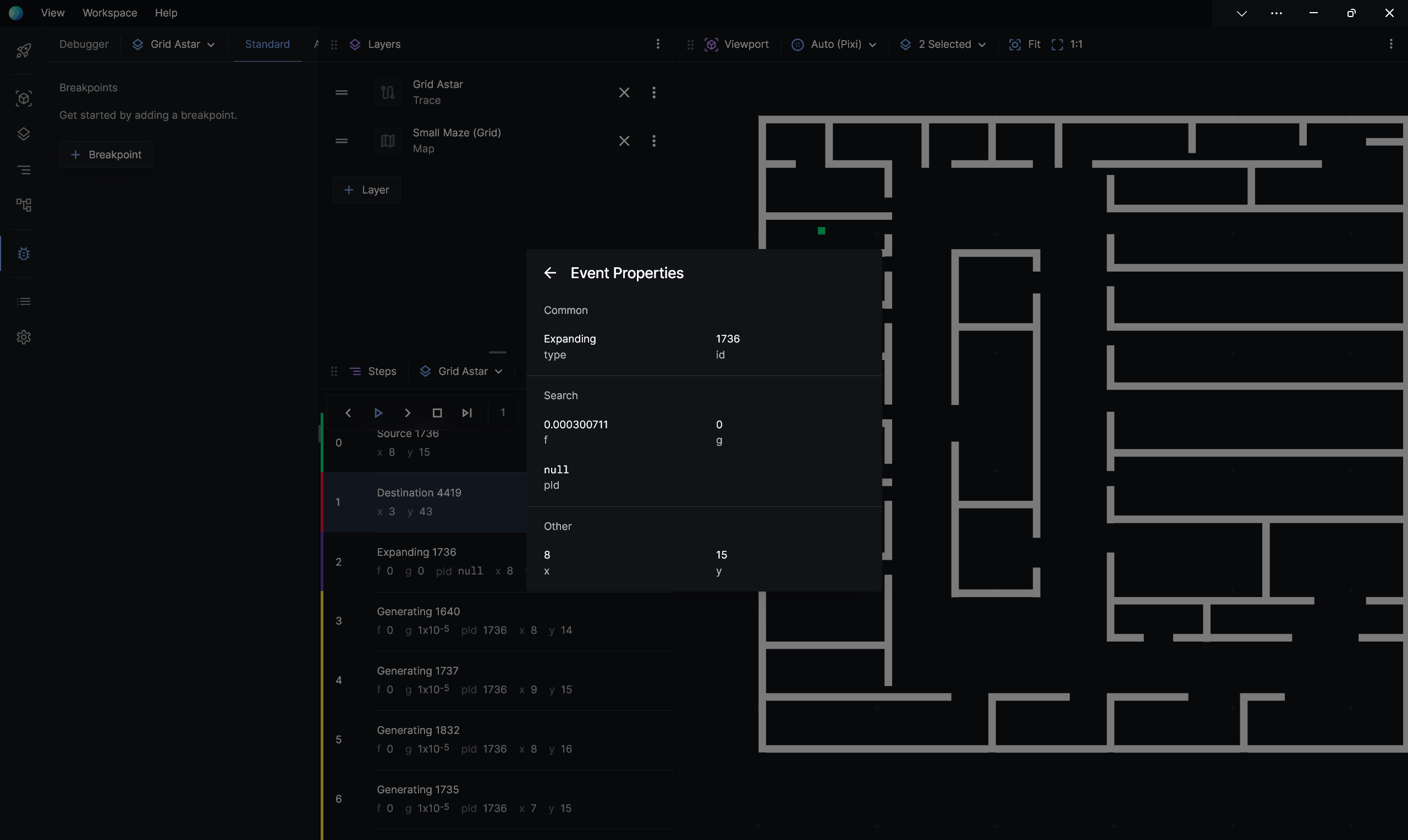Click the debugger panel icon in sidebar
Screen dimensions: 1408x840
tap(24, 253)
